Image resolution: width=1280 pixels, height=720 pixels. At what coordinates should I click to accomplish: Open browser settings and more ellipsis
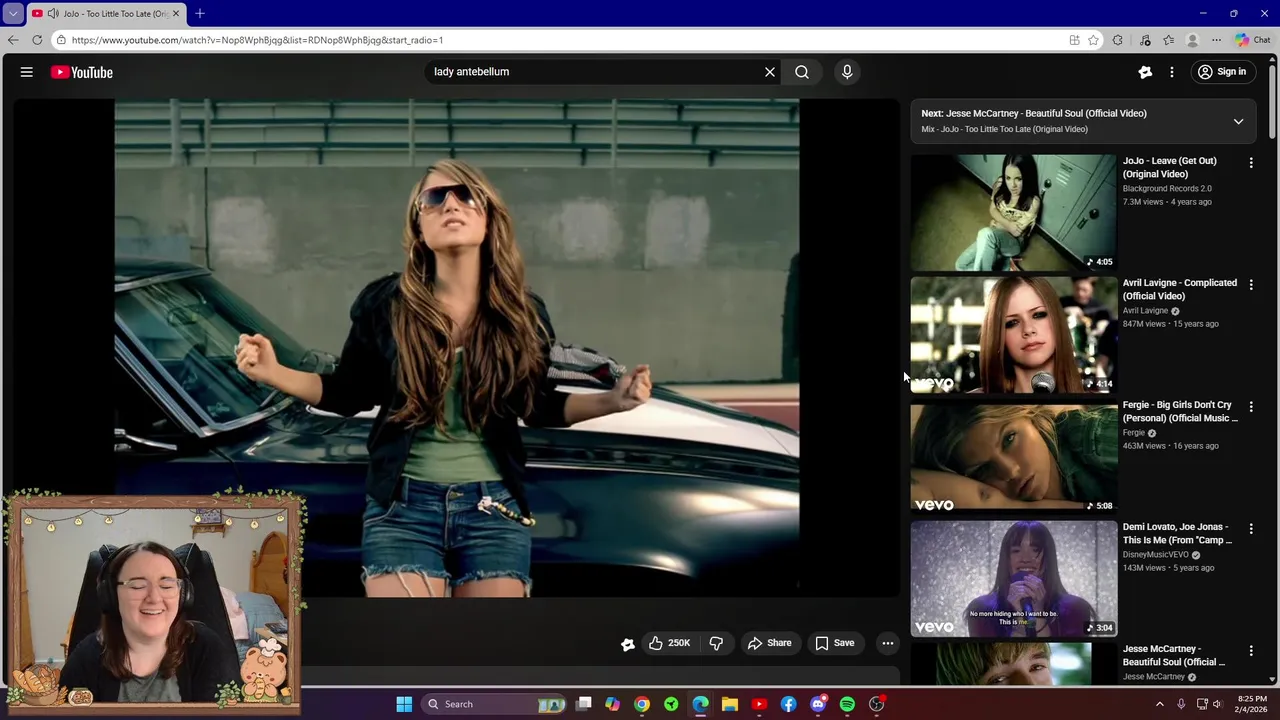[x=1216, y=40]
